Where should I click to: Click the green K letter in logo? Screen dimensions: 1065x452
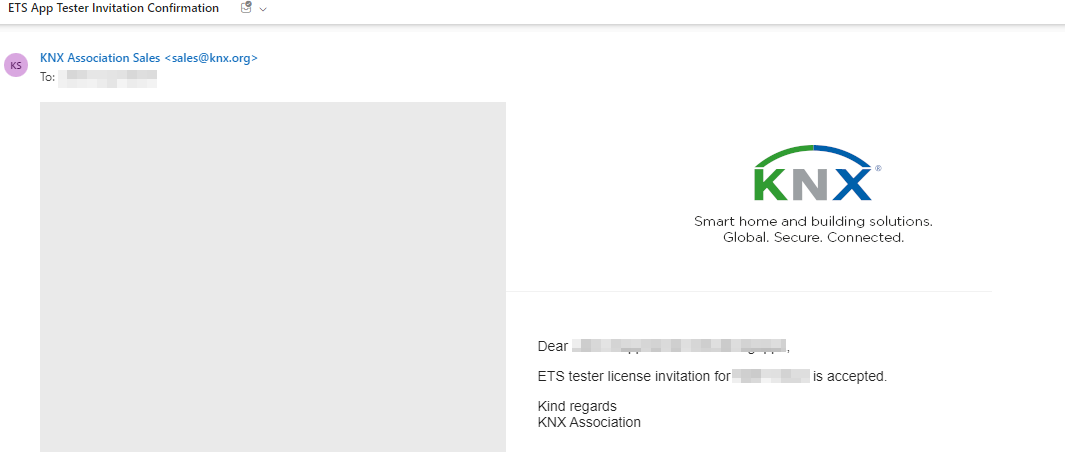pyautogui.click(x=771, y=184)
